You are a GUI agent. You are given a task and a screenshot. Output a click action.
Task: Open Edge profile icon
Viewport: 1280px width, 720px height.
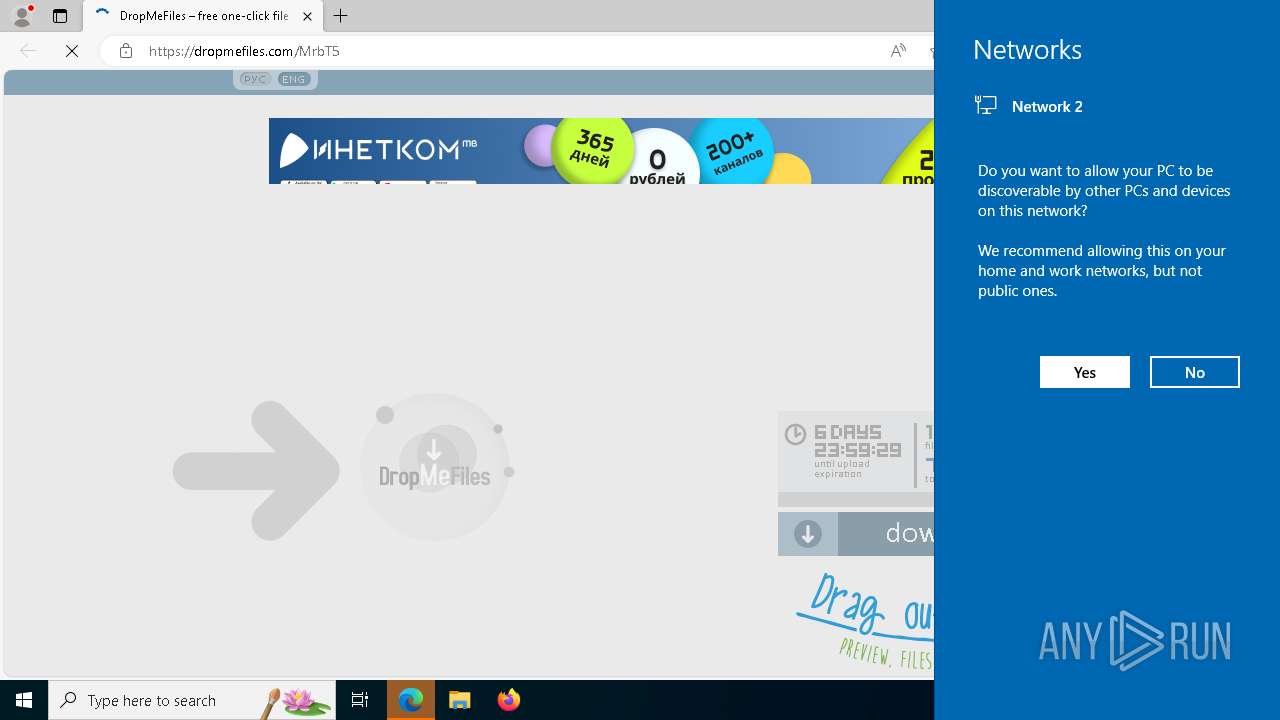[x=22, y=15]
